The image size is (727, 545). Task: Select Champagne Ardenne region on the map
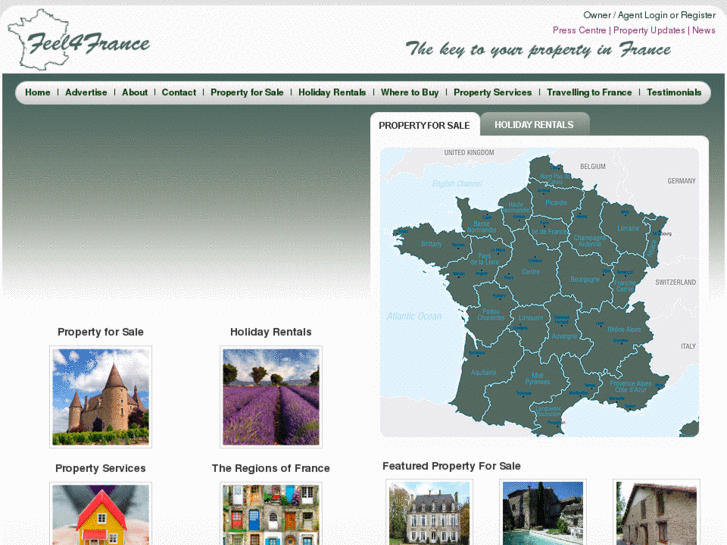click(x=589, y=241)
